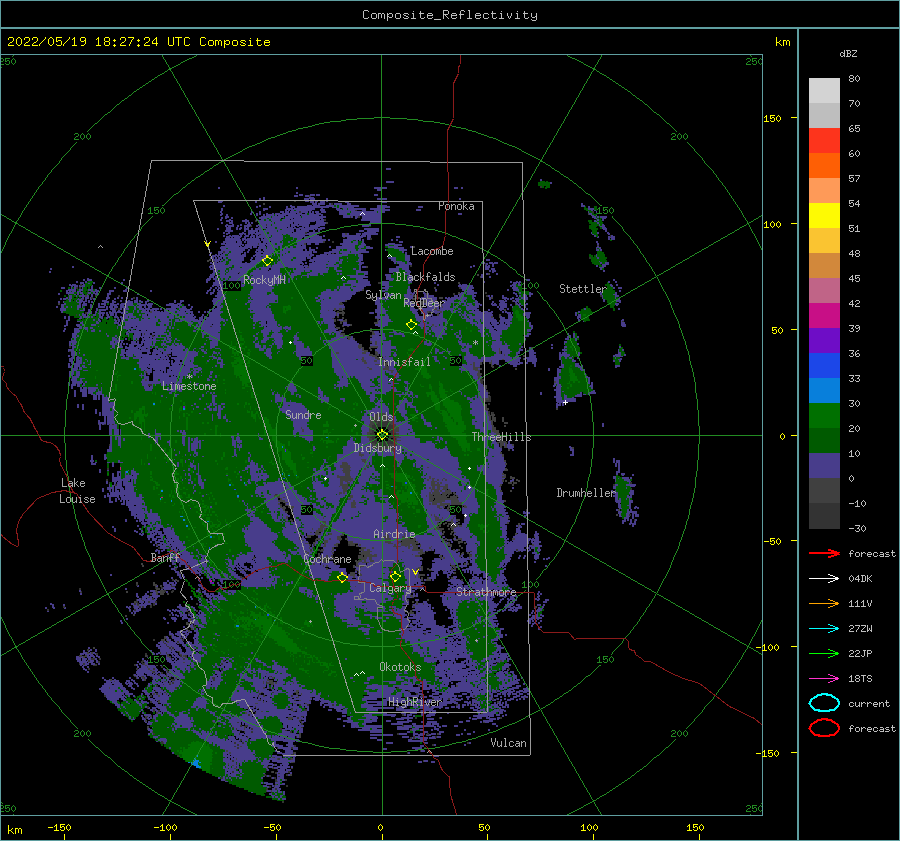The height and width of the screenshot is (841, 900).
Task: Click the white 04DK arrow icon
Action: (x=824, y=578)
